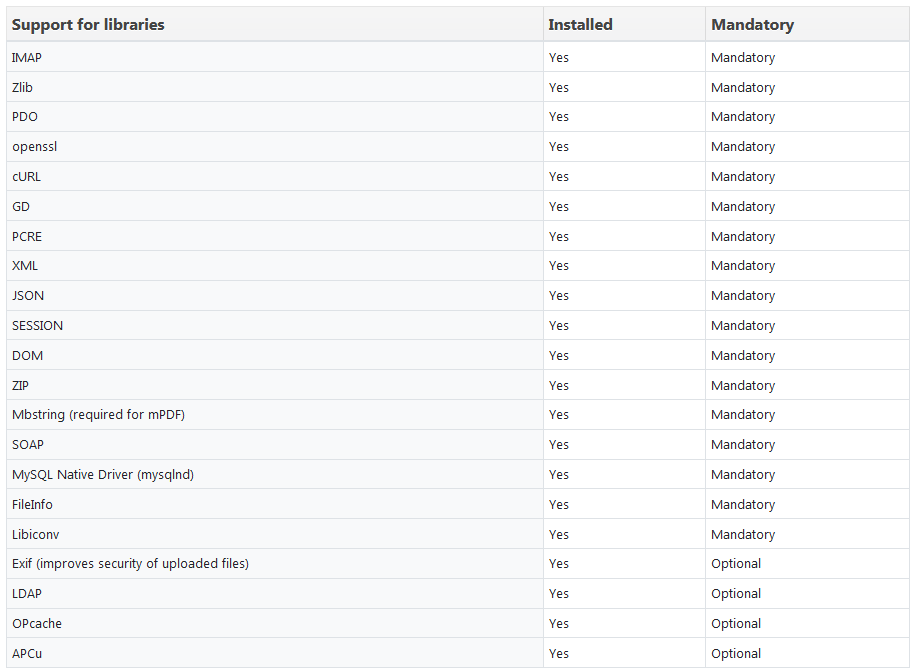Click the 'Yes' value in SOAP row
This screenshot has height=672, width=920.
click(559, 445)
